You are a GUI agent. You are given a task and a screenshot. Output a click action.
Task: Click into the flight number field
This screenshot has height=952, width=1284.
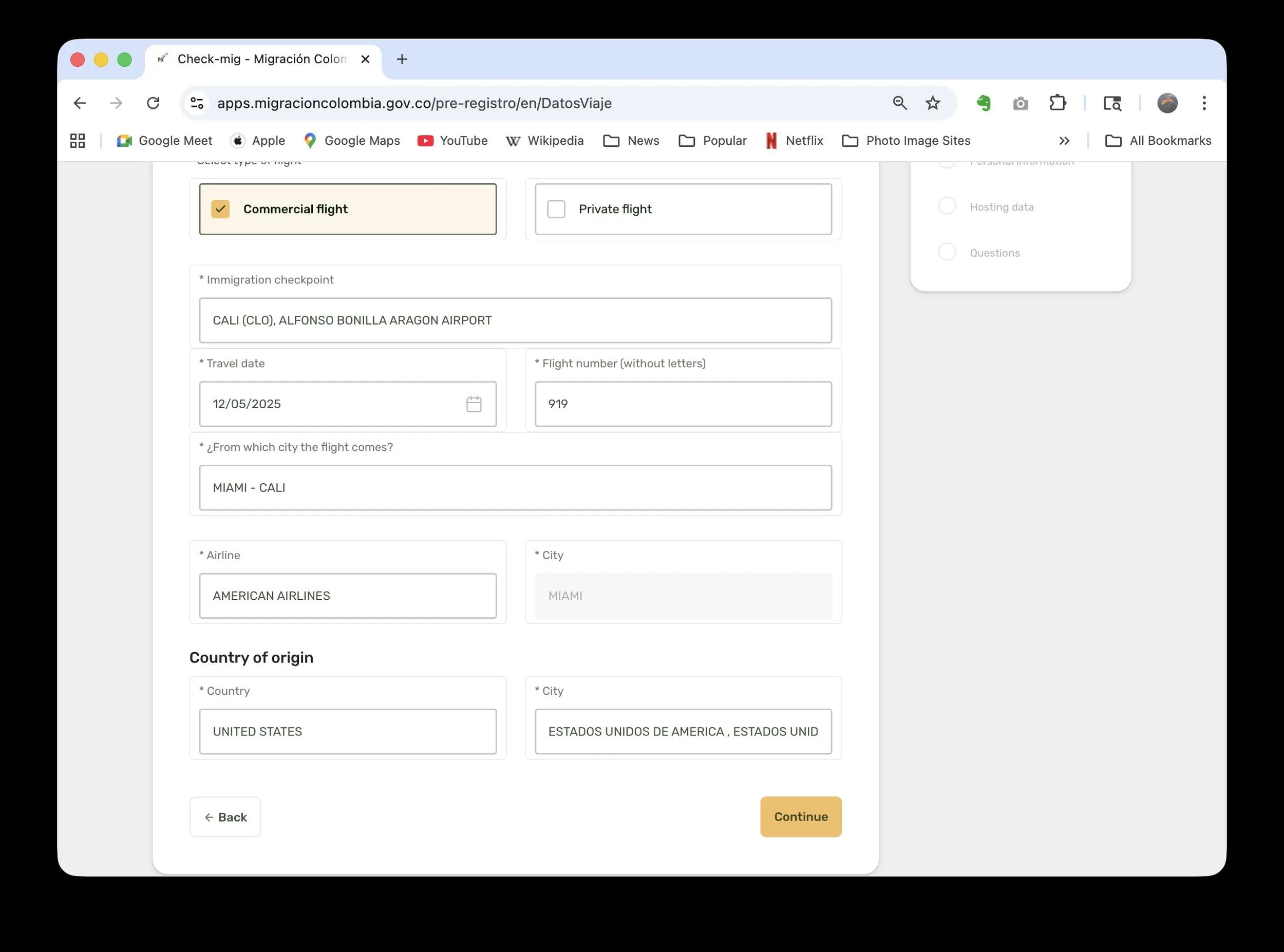tap(683, 404)
